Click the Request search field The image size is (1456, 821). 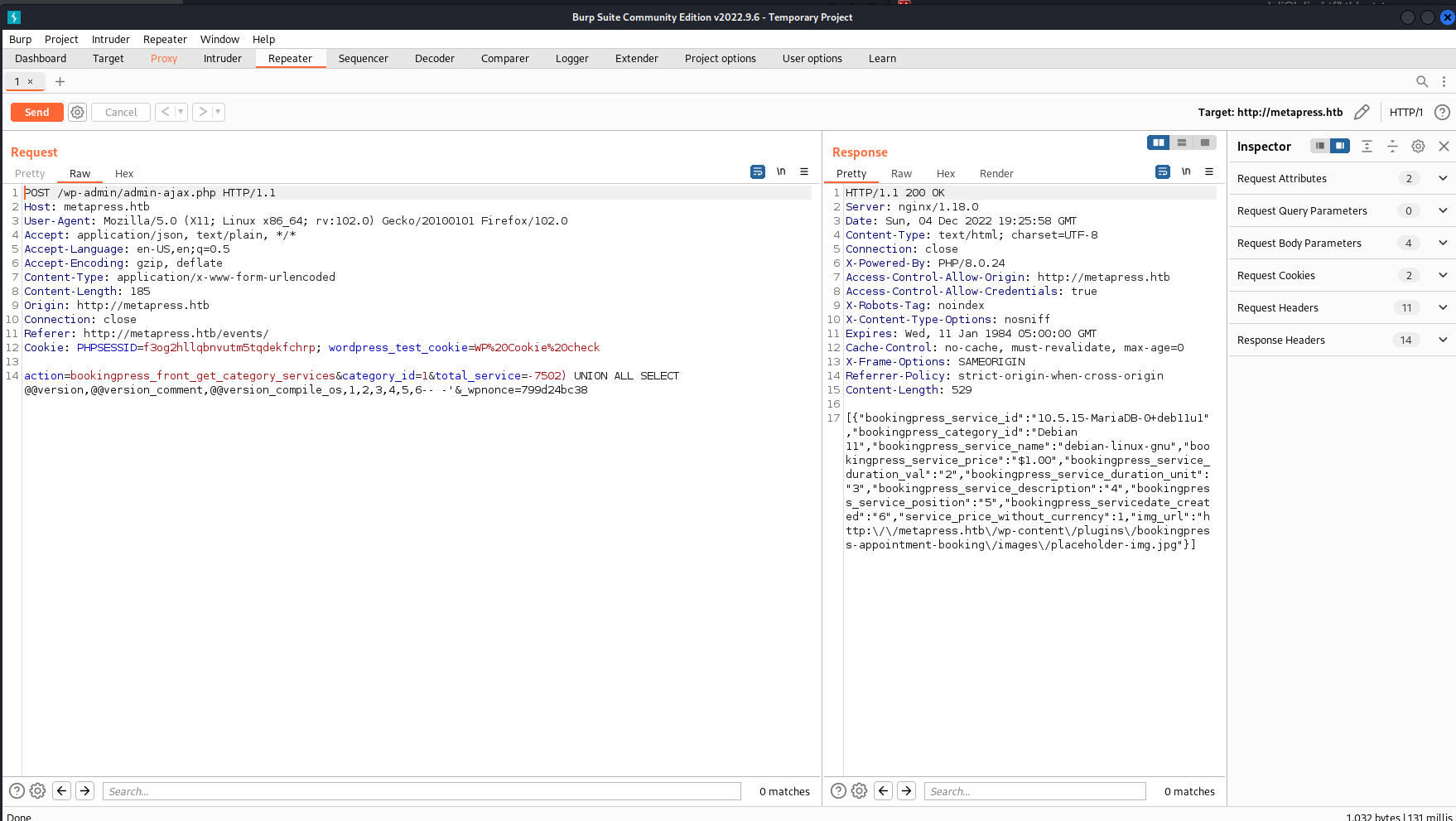click(x=422, y=791)
